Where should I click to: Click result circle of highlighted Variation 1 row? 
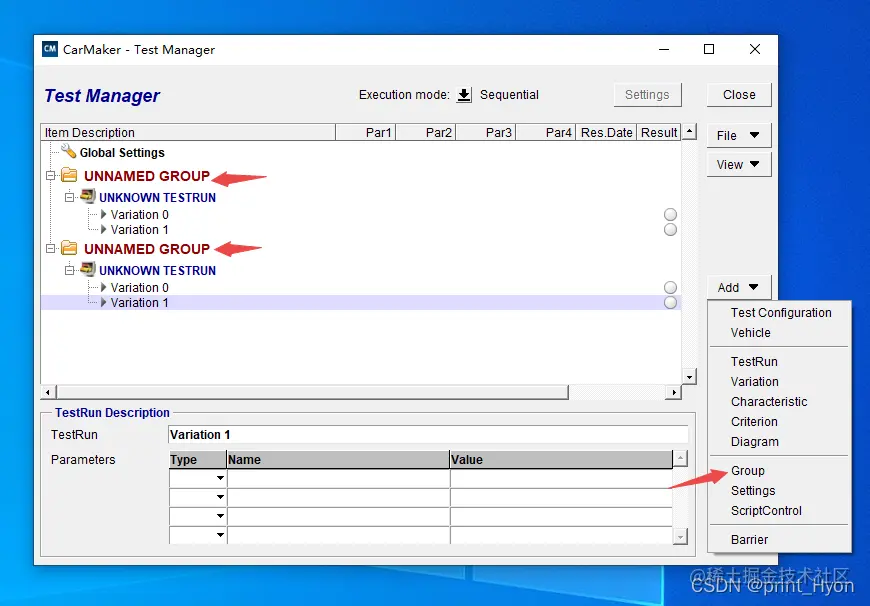pos(670,302)
